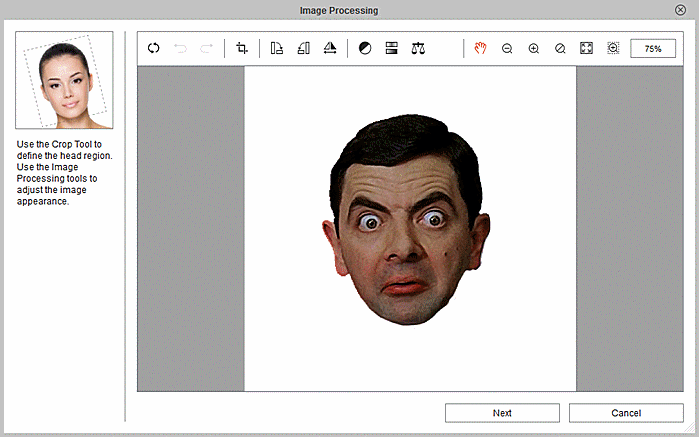This screenshot has width=699, height=437.
Task: Mirror the image with flip icon
Action: click(330, 48)
